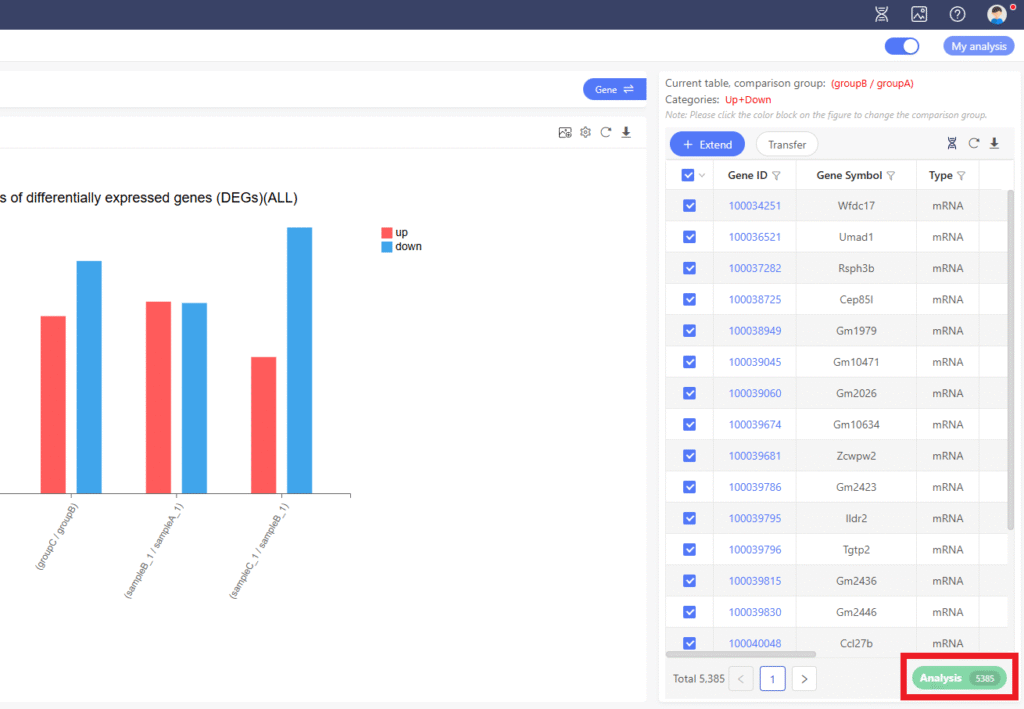Expand the select-all checkbox dropdown arrow
The image size is (1024, 709).
[x=702, y=176]
